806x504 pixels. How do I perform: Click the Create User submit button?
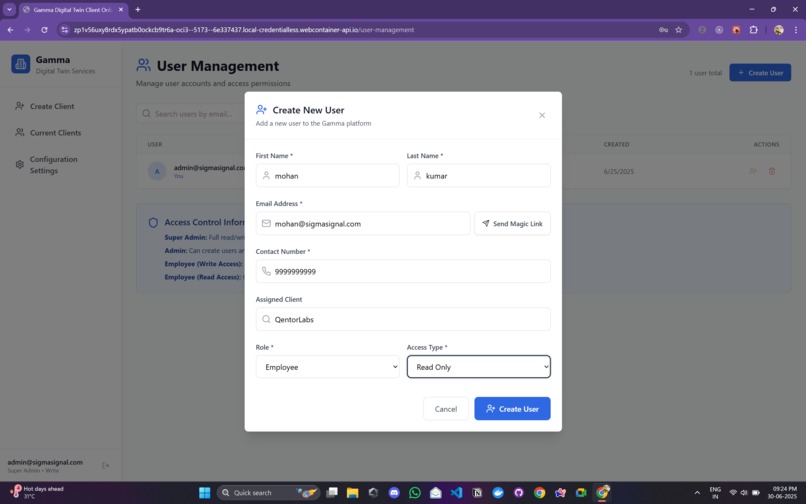(x=512, y=408)
